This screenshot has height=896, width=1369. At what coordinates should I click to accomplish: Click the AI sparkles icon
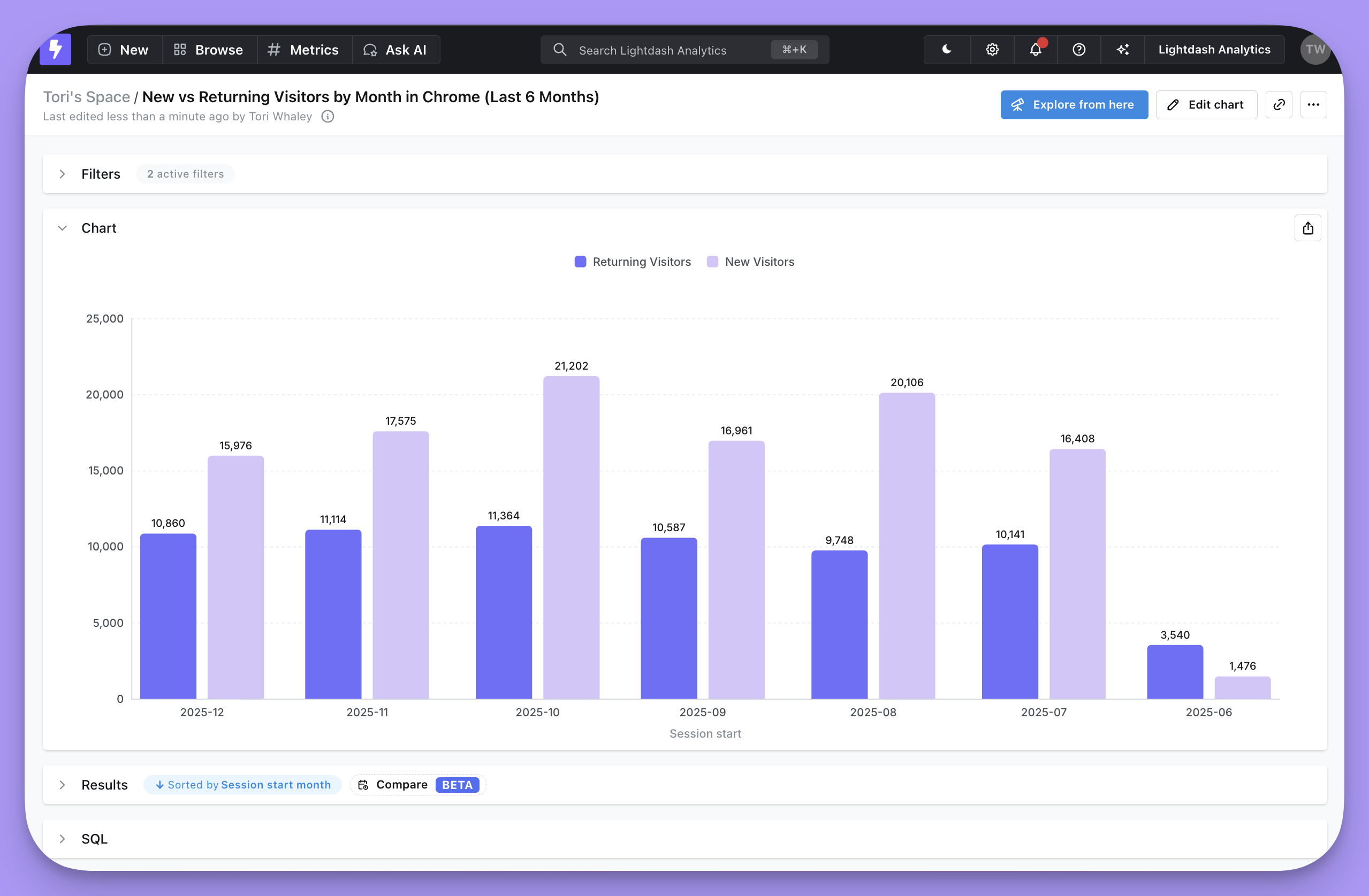click(x=1122, y=49)
